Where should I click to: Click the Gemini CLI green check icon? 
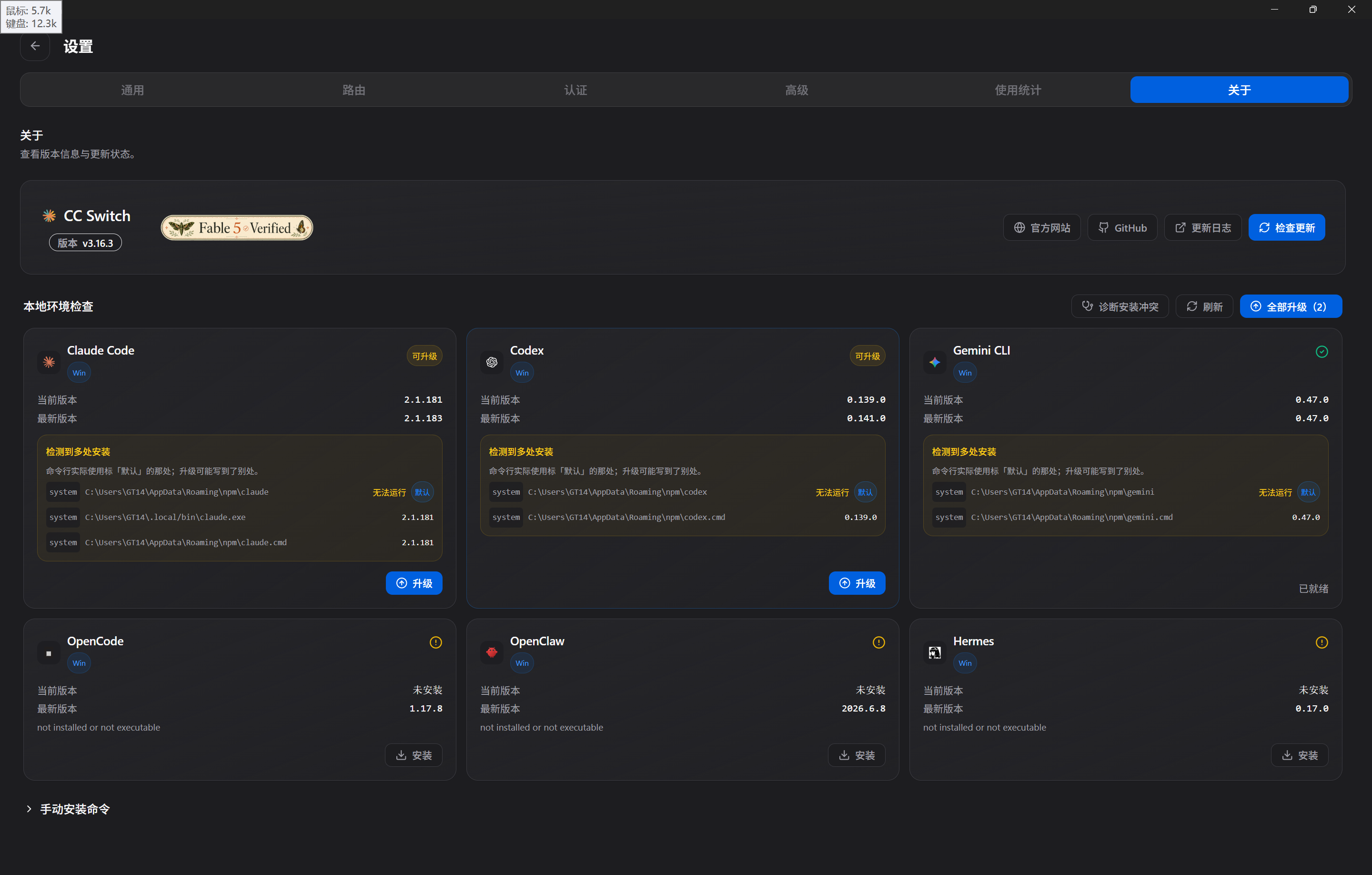pos(1322,352)
